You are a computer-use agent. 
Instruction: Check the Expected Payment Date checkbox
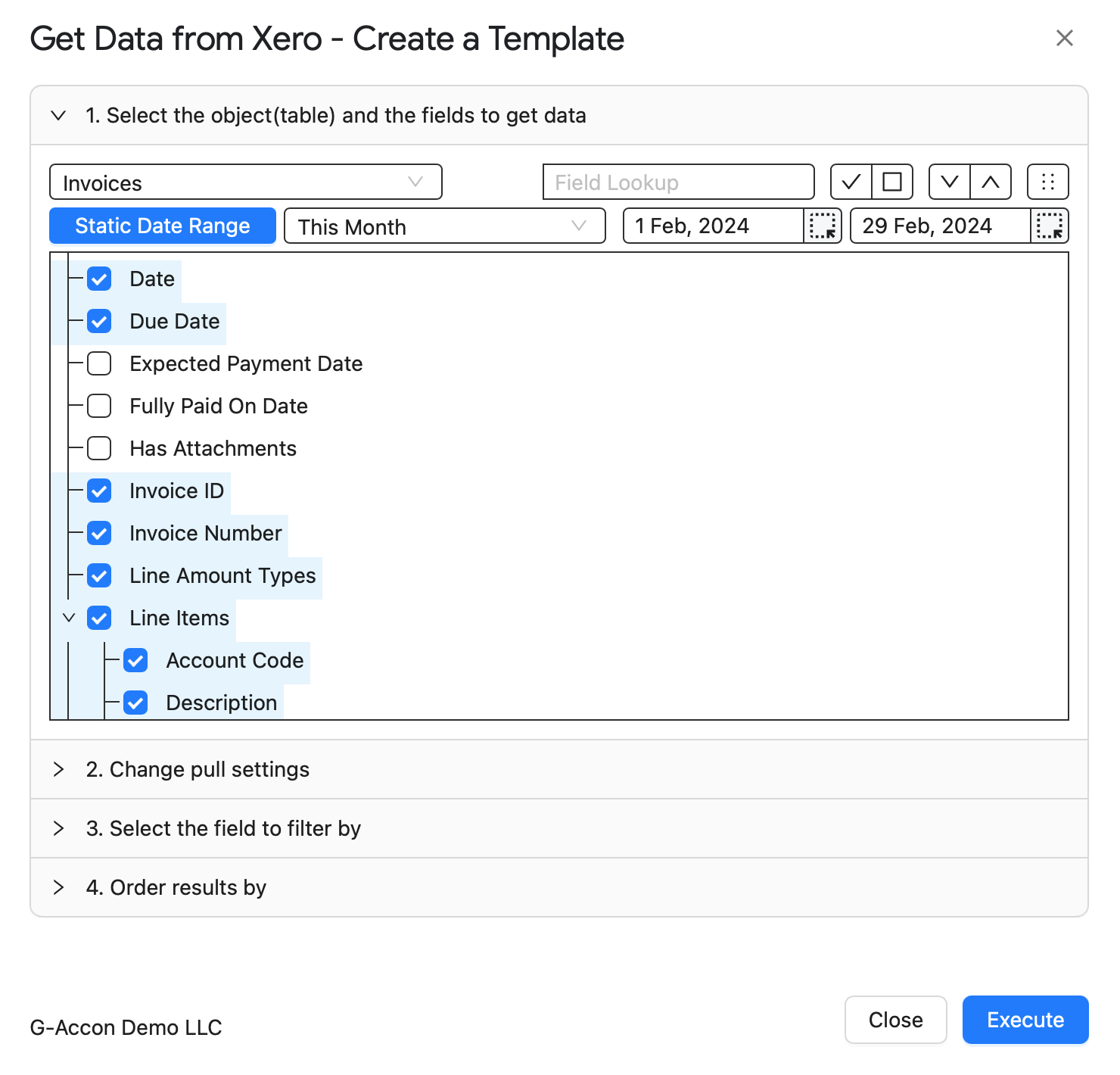tap(99, 363)
